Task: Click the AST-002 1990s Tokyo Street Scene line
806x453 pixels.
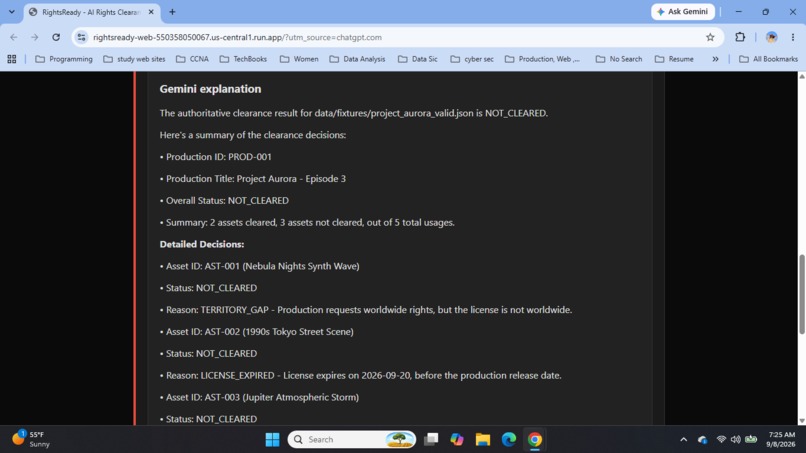Action: [x=257, y=332]
